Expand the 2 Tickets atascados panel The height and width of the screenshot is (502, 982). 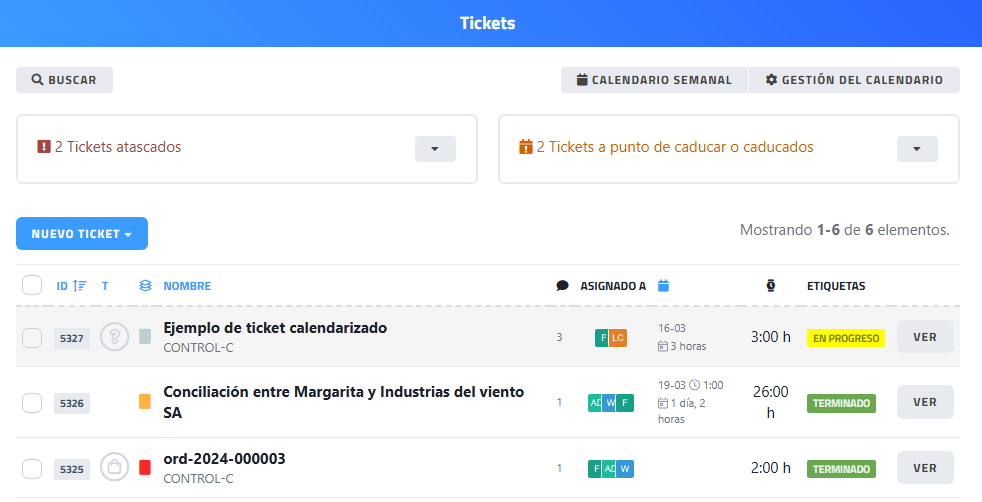(435, 149)
